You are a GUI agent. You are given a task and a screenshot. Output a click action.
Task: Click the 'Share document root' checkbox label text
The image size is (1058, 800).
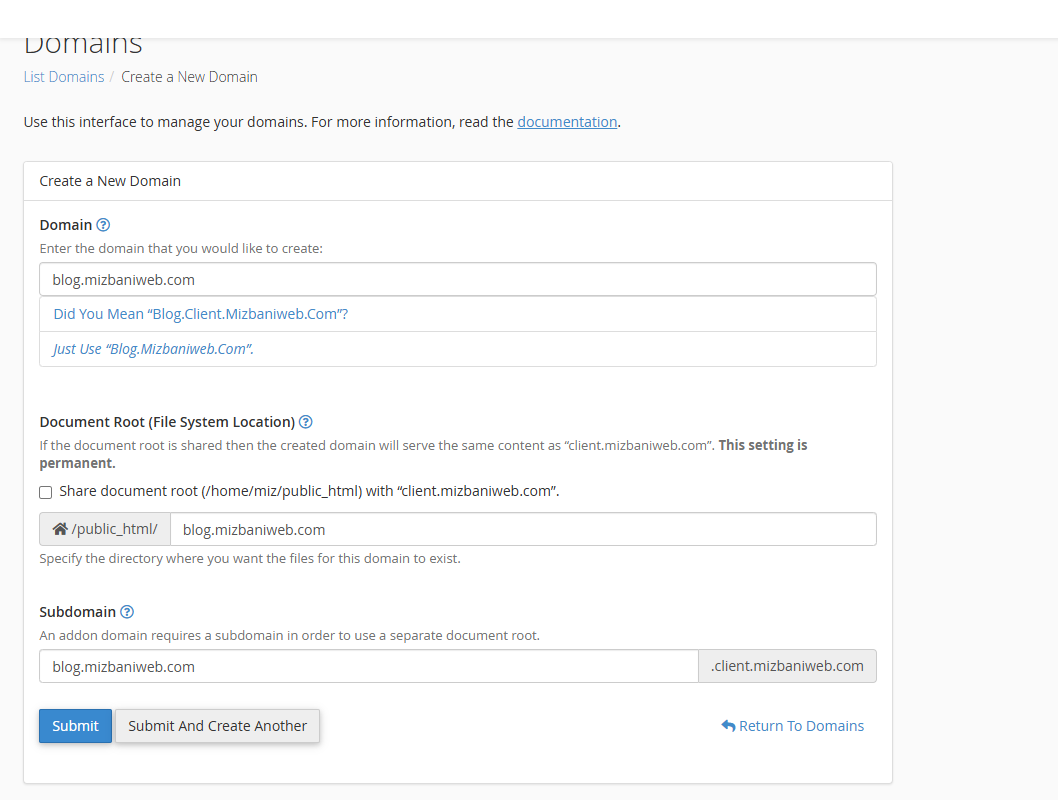(x=309, y=491)
